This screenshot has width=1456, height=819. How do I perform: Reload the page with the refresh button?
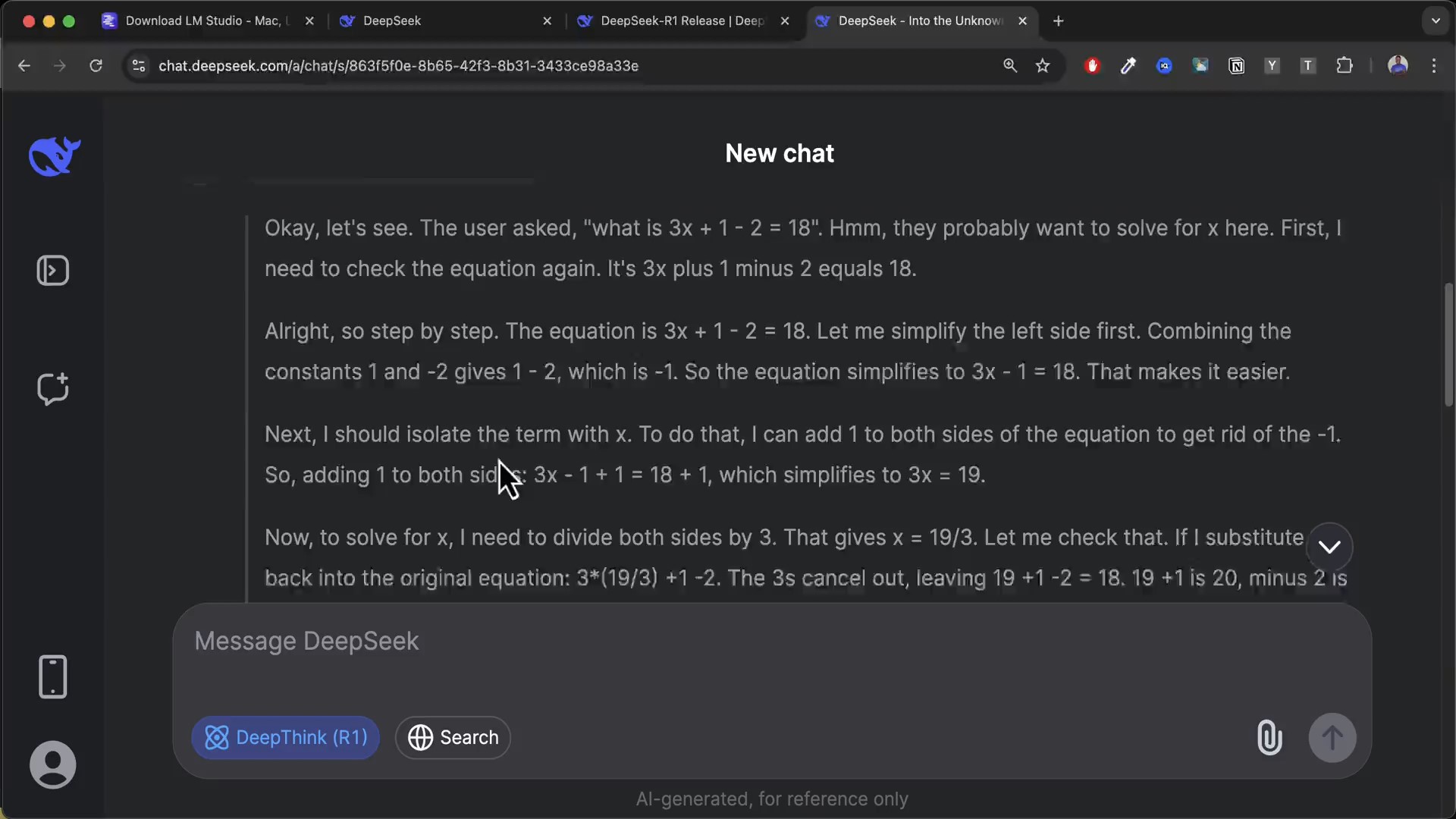click(96, 66)
